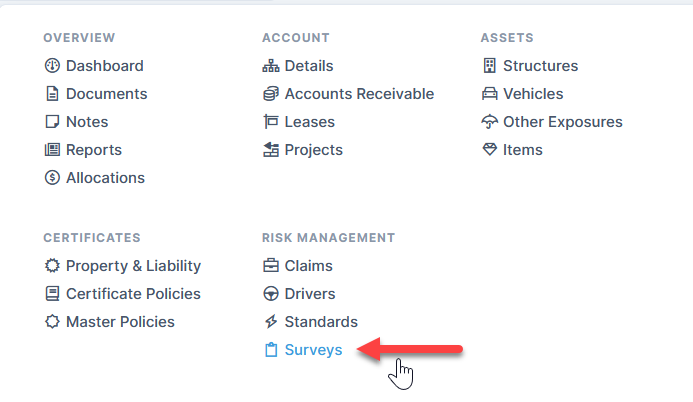Open Master Policies page

tap(120, 322)
